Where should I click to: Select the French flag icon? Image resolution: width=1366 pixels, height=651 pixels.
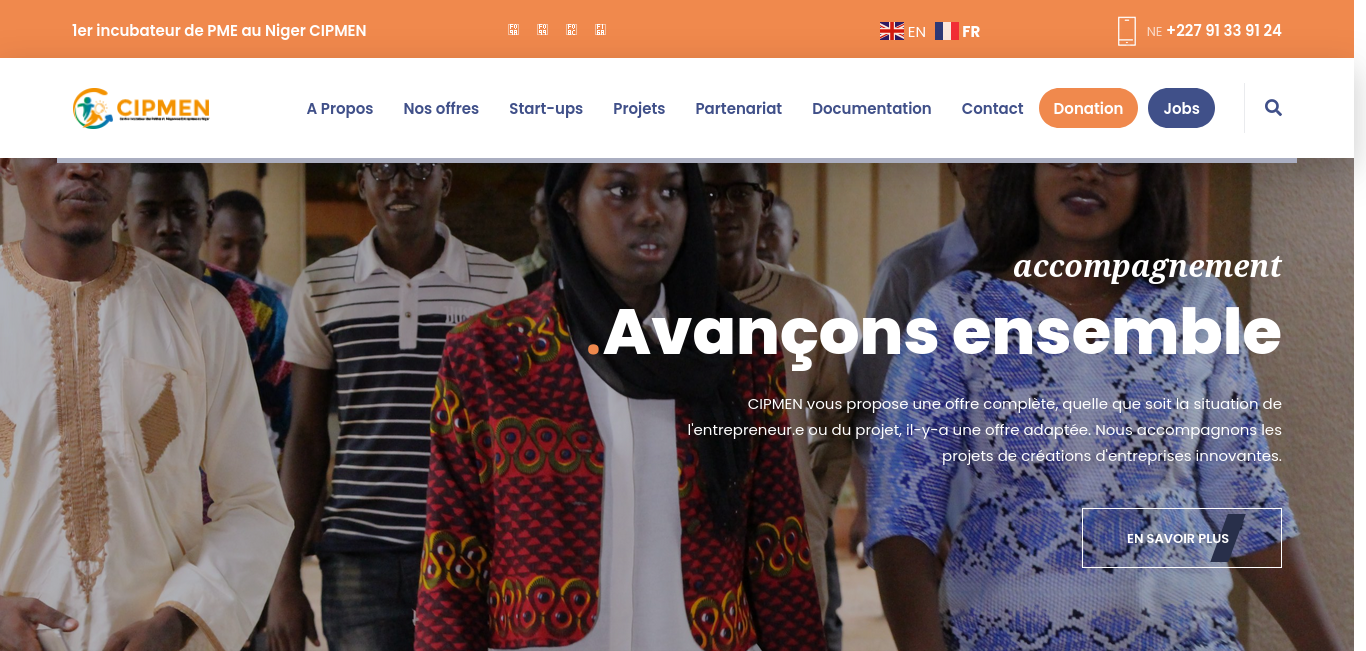coord(947,31)
